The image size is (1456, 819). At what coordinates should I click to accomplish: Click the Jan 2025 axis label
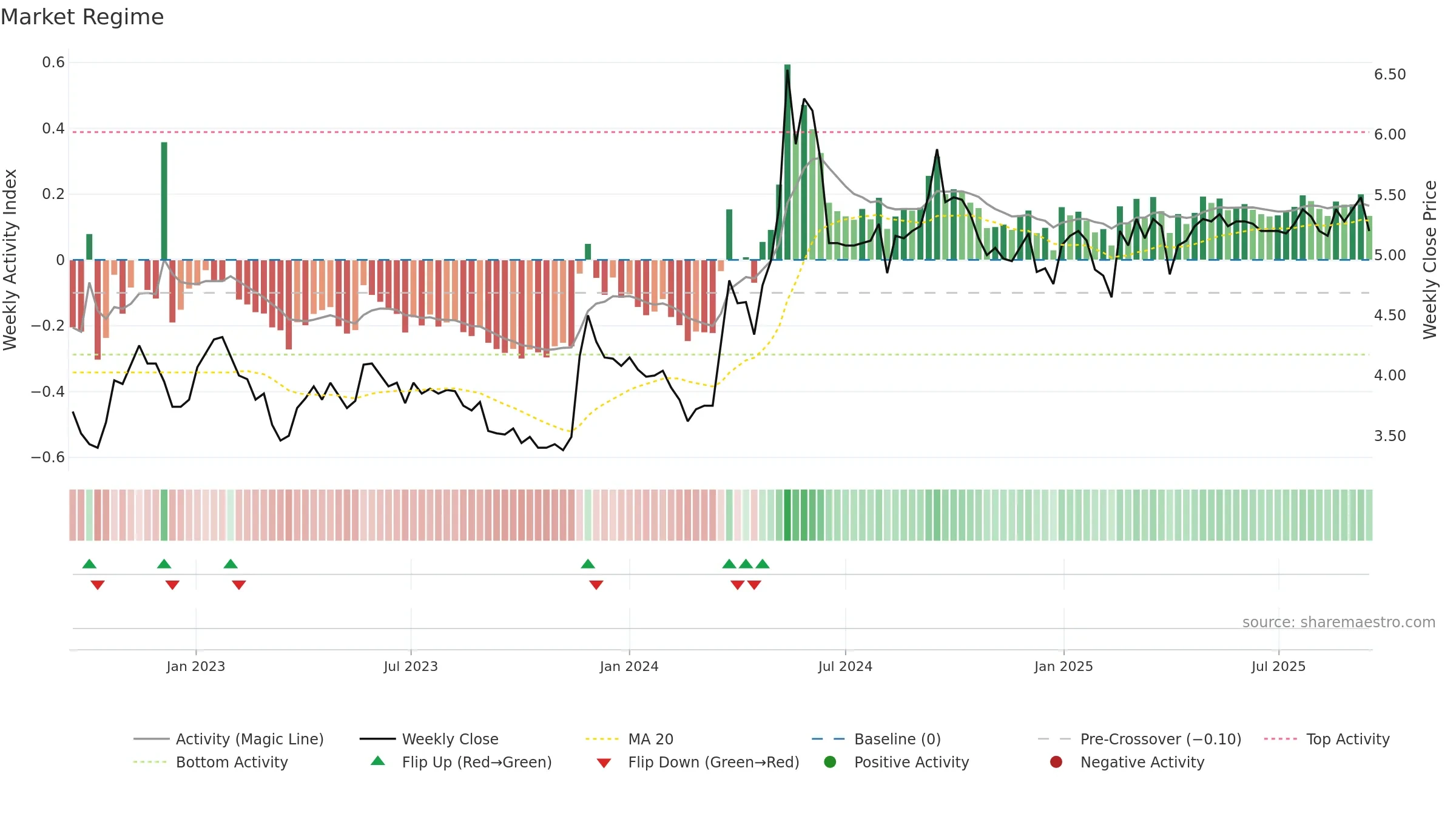point(1063,666)
